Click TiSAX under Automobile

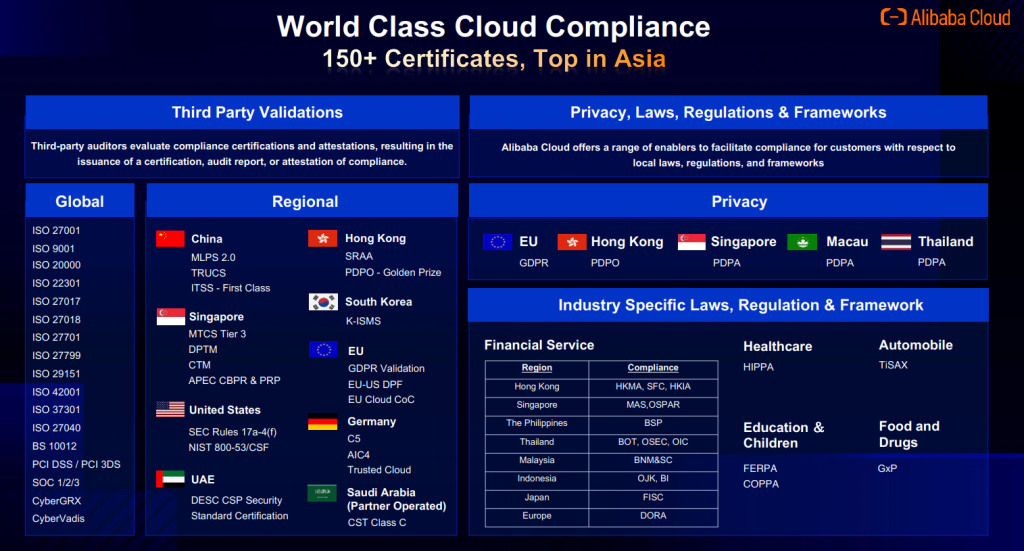(893, 365)
